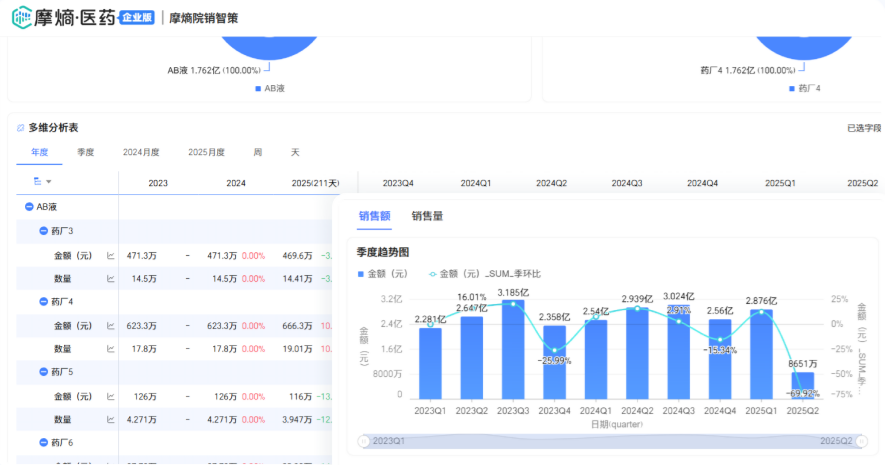The image size is (885, 465).
Task: Click the 已选字段 button
Action: click(863, 128)
